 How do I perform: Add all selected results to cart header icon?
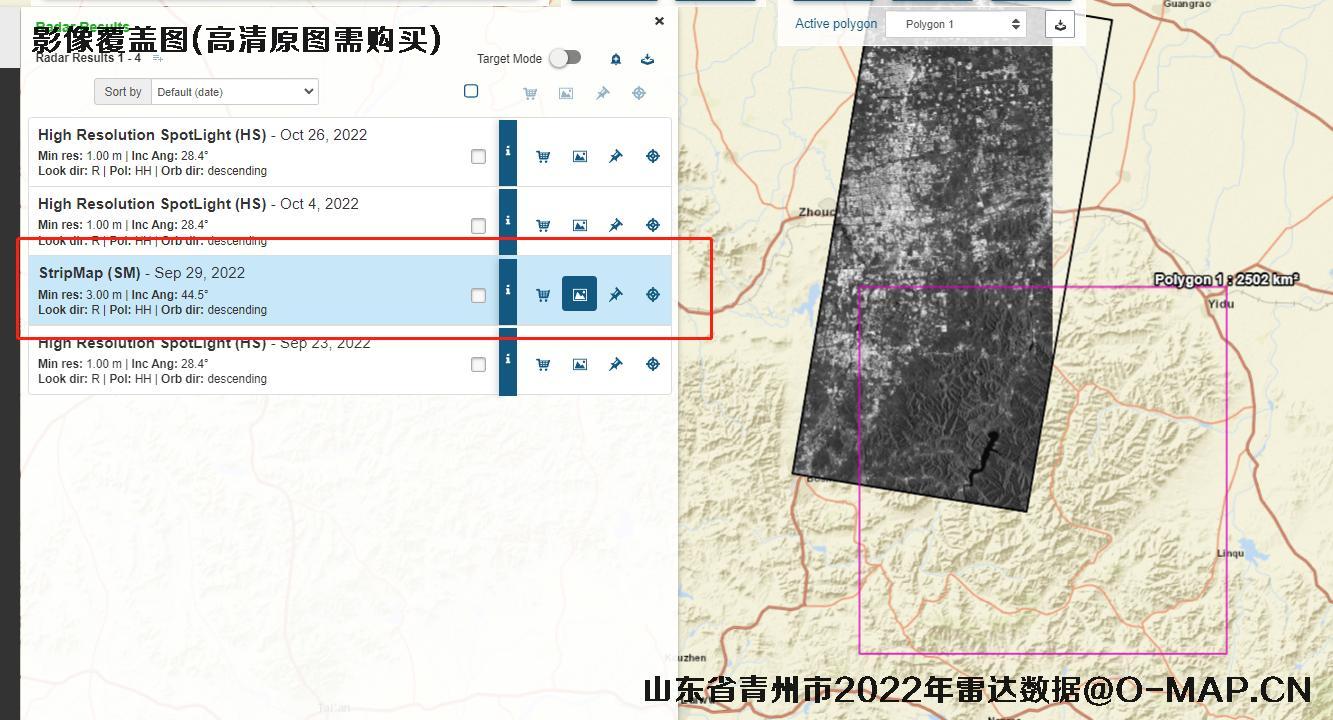pos(530,93)
